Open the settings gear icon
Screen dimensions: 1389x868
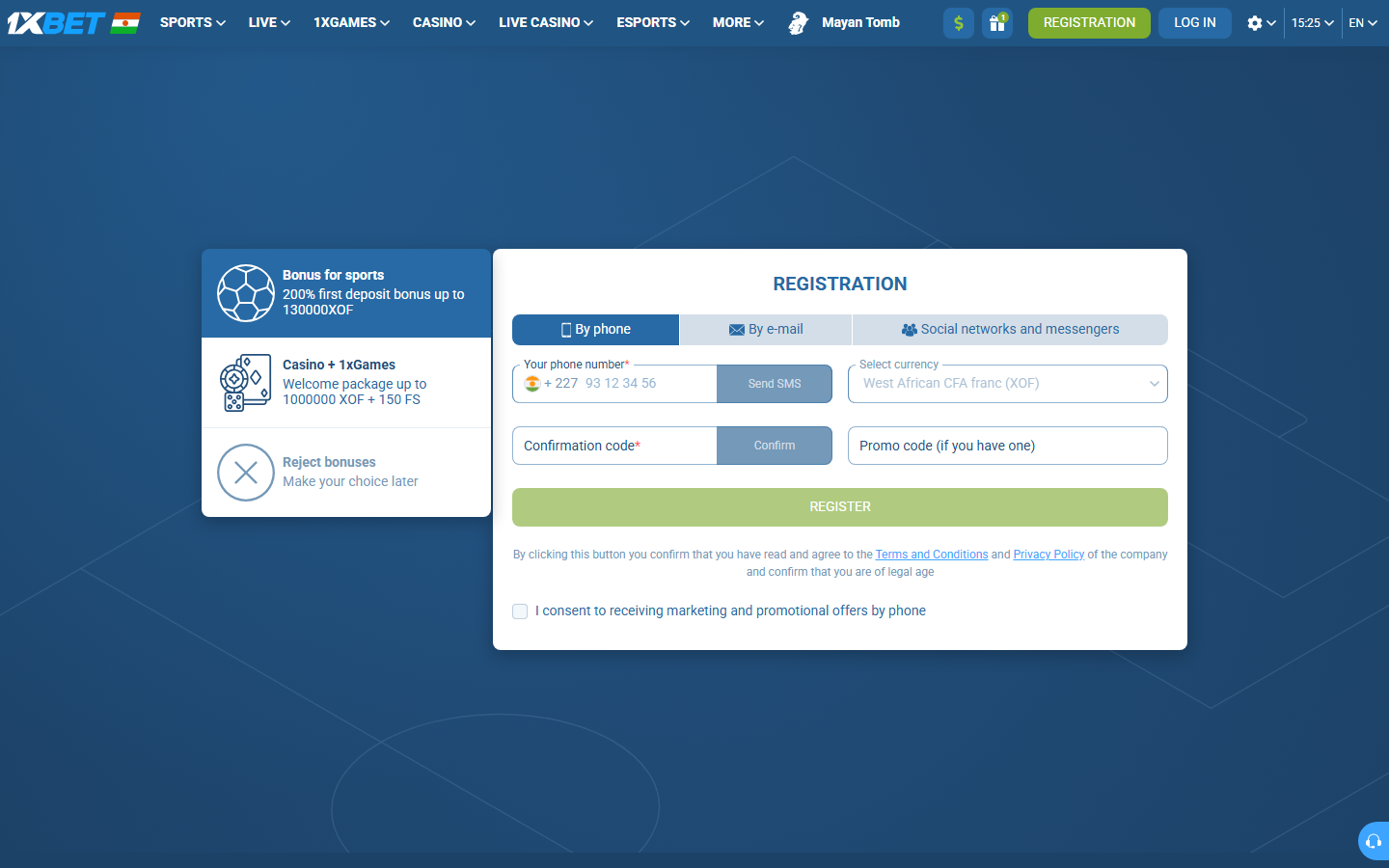point(1254,22)
